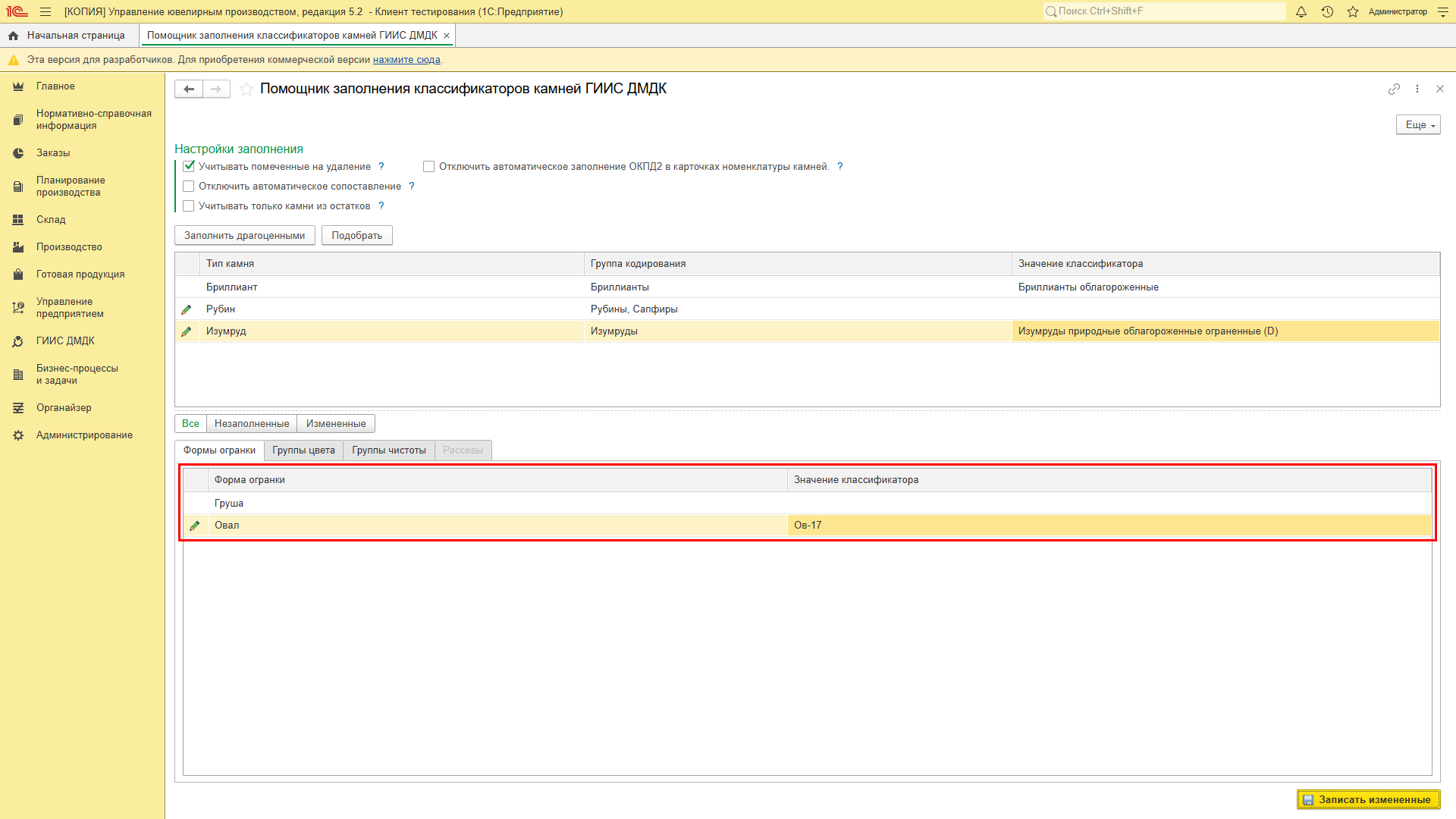This screenshot has height=819, width=1456.
Task: Click pencil icon in Рубин row
Action: 187,309
